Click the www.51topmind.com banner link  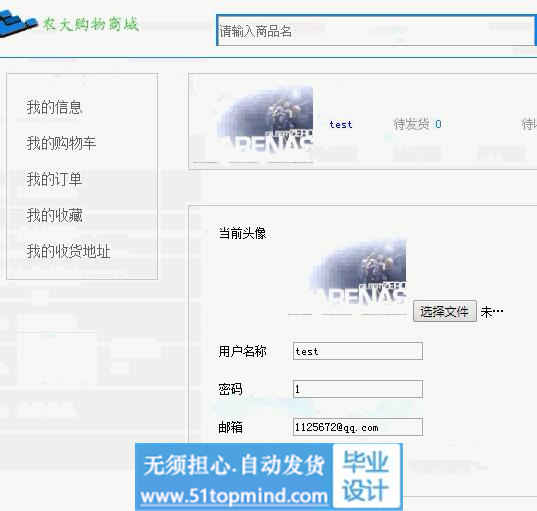pyautogui.click(x=234, y=496)
